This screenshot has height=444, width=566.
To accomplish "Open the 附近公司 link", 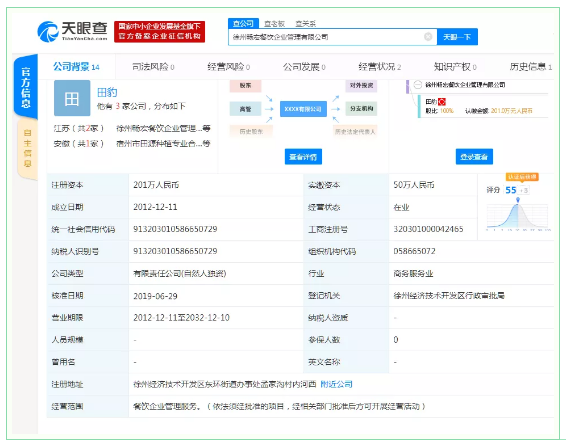I will pos(336,384).
